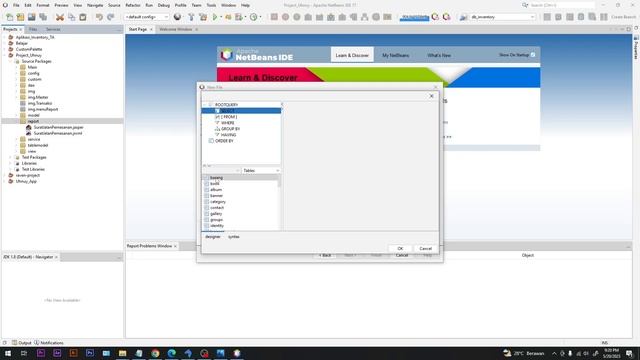640x360 pixels.
Task: Click in the Search input field
Action: [562, 5]
